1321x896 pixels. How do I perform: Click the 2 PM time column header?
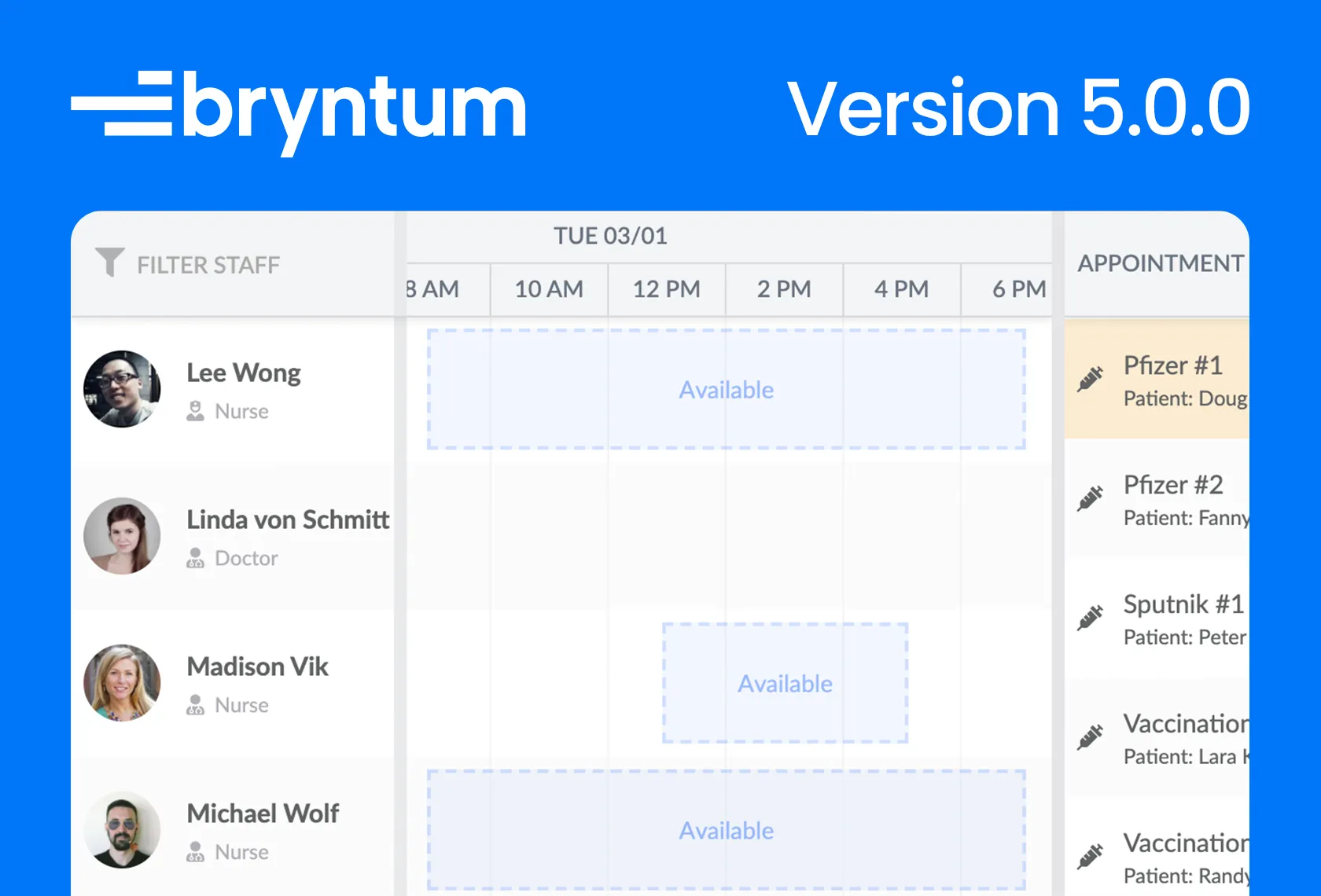coord(784,289)
